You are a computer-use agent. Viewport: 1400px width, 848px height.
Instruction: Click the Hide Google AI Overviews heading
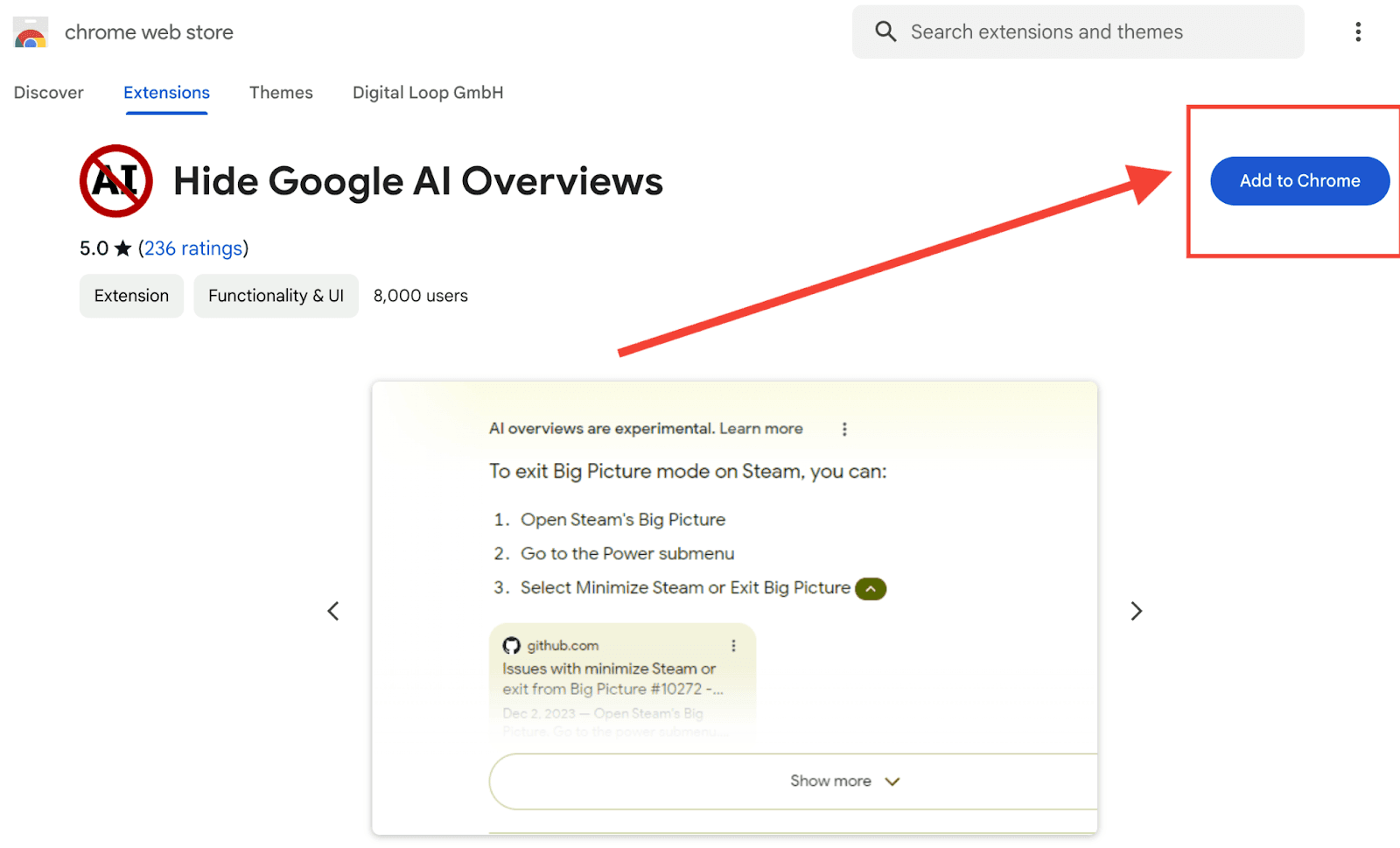click(418, 181)
